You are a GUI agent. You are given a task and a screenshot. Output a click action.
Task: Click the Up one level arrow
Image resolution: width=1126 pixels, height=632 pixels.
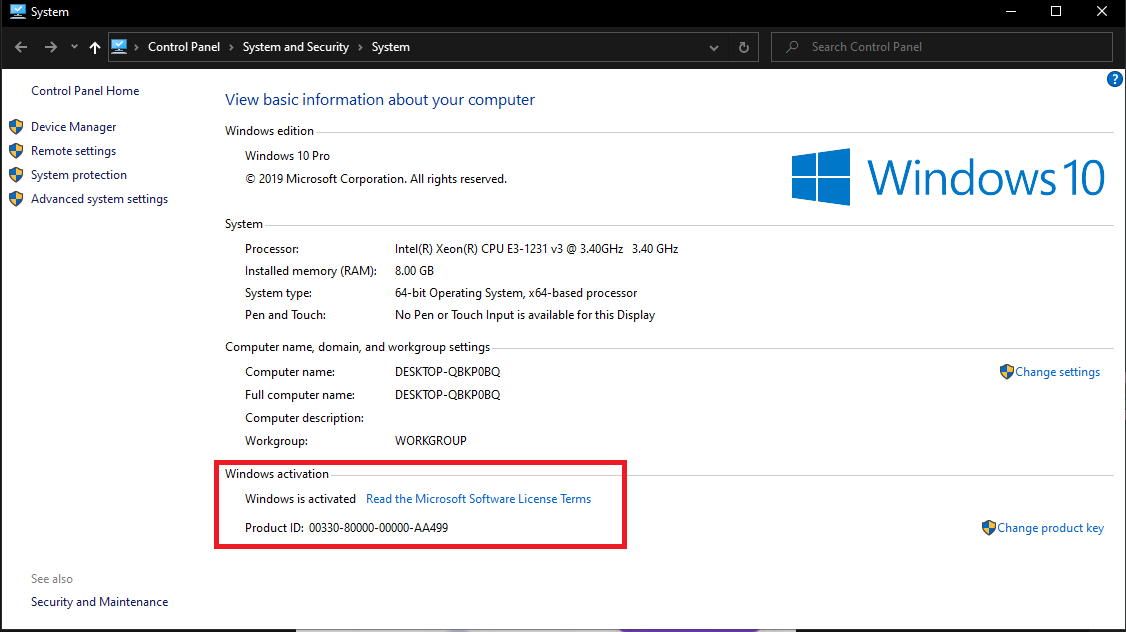click(95, 47)
